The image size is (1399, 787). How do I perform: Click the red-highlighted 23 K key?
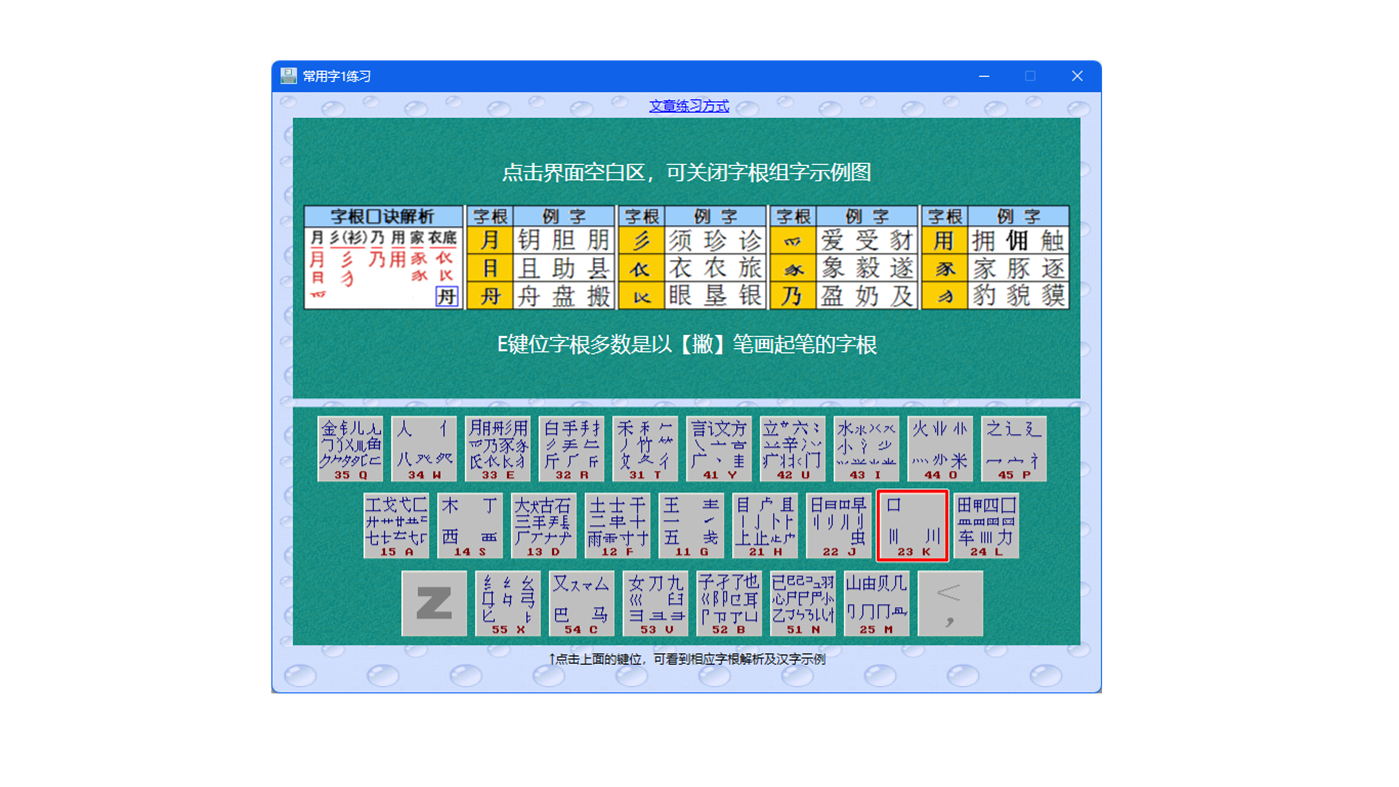pyautogui.click(x=912, y=525)
